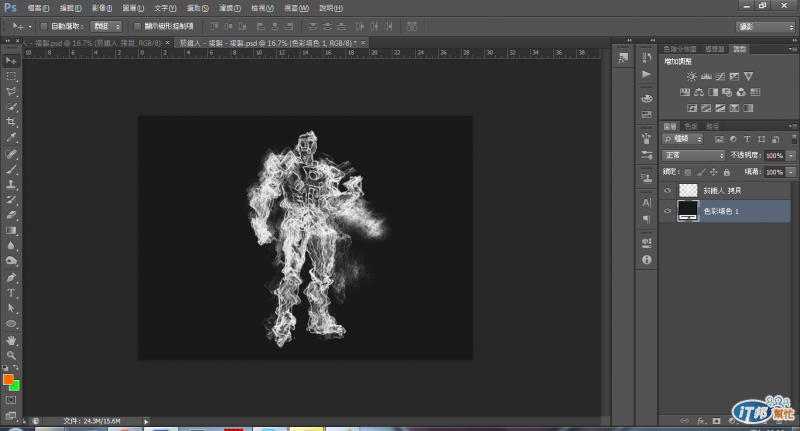800x431 pixels.
Task: Click the orange foreground color swatch
Action: (8, 380)
